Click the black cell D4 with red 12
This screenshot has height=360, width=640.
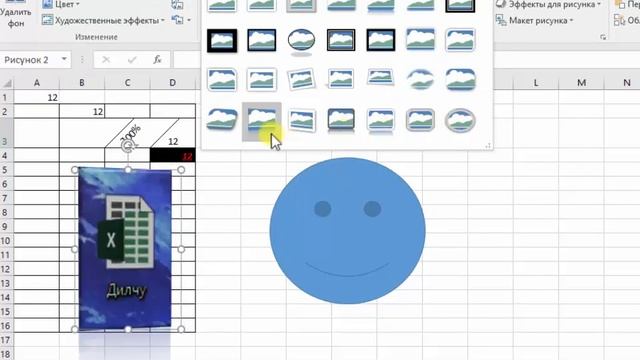click(x=173, y=156)
